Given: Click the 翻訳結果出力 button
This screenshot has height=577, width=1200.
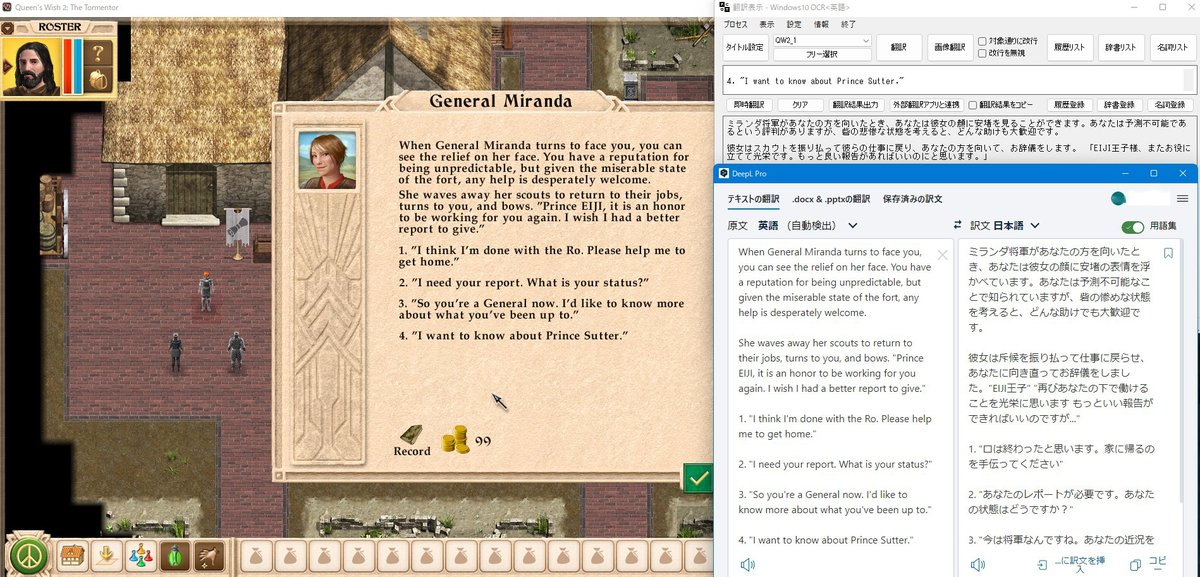Looking at the screenshot, I should tap(855, 104).
